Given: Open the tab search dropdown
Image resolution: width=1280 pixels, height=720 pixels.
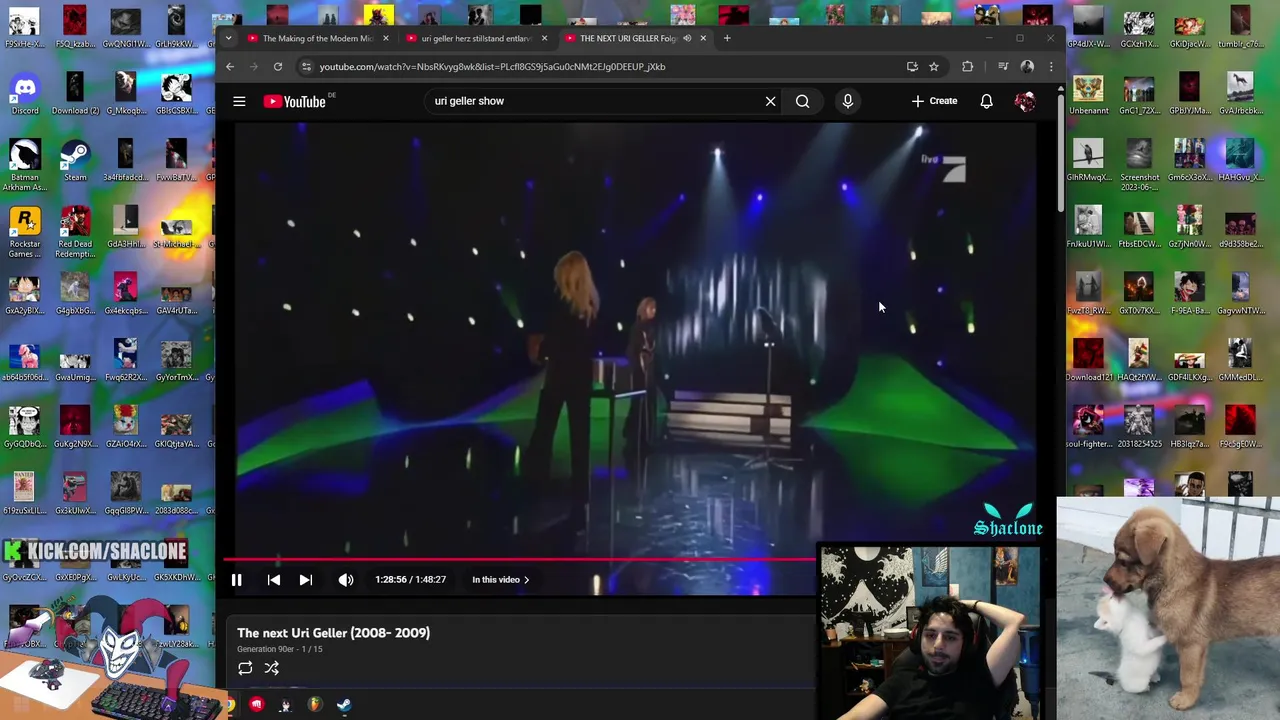Looking at the screenshot, I should point(229,38).
